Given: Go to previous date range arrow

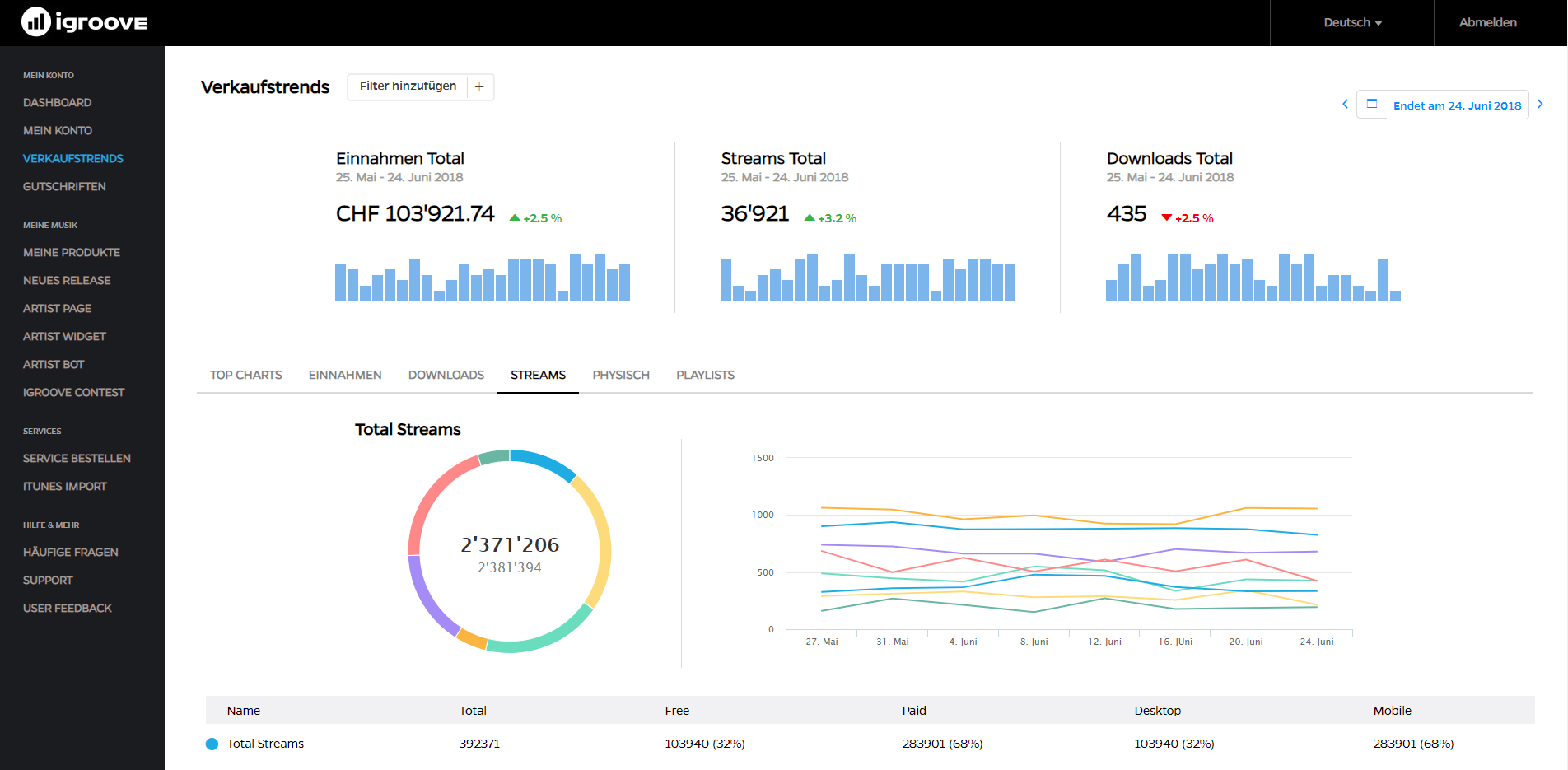Looking at the screenshot, I should tap(1346, 105).
